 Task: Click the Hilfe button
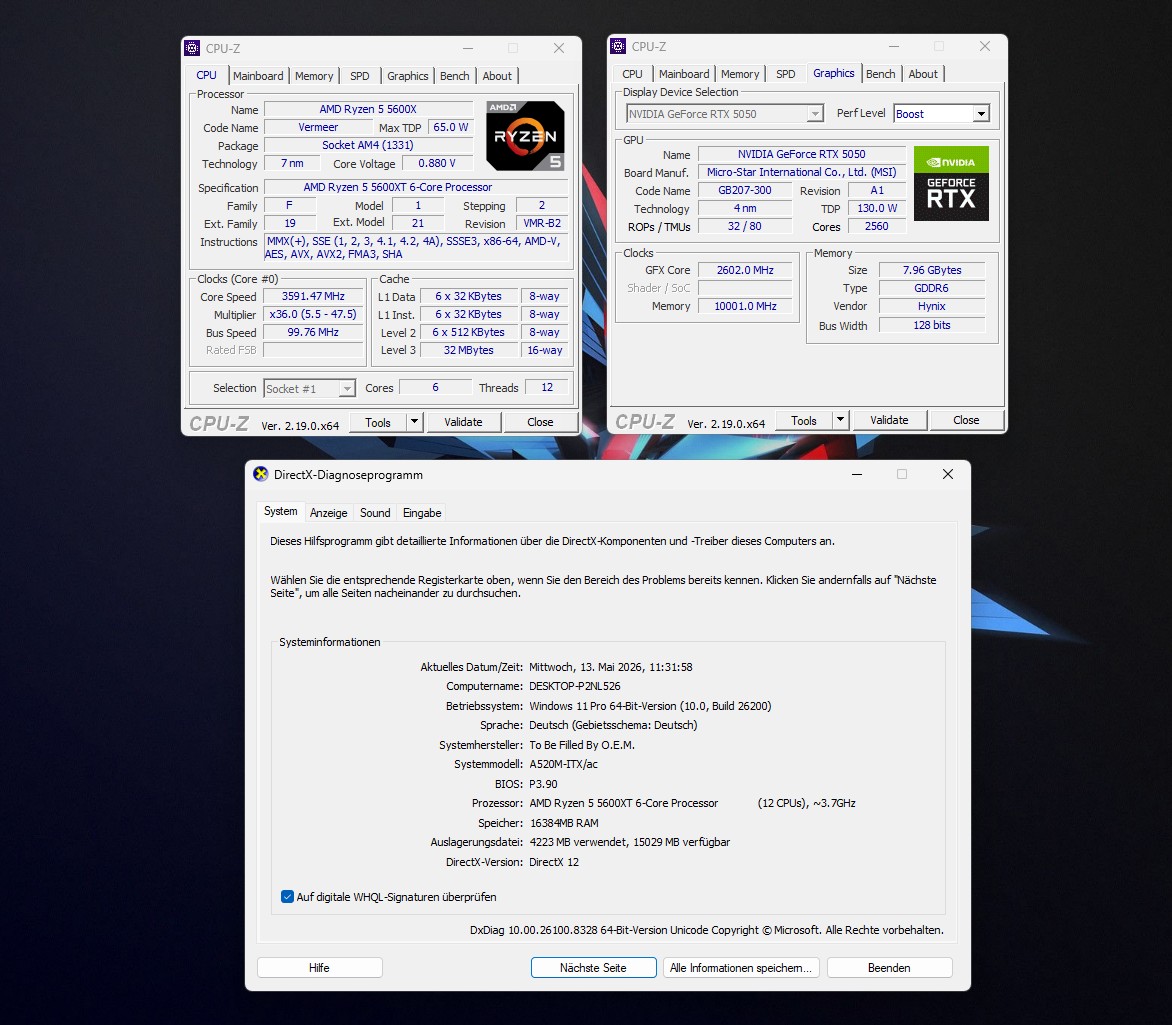tap(320, 967)
